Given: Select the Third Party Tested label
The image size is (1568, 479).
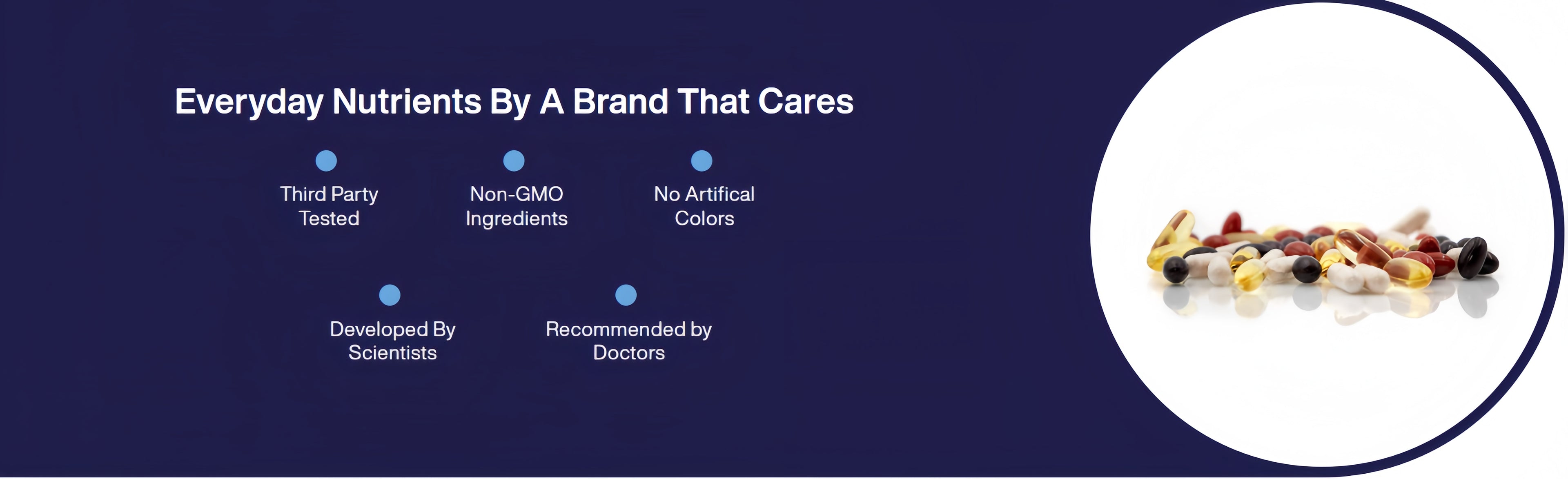Looking at the screenshot, I should click(329, 206).
